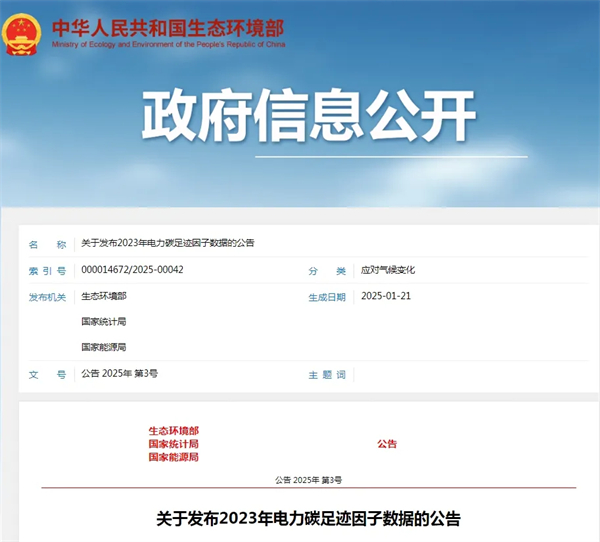This screenshot has height=542, width=600.
Task: Click red 生态环境部 in the document header
Action: [x=174, y=431]
